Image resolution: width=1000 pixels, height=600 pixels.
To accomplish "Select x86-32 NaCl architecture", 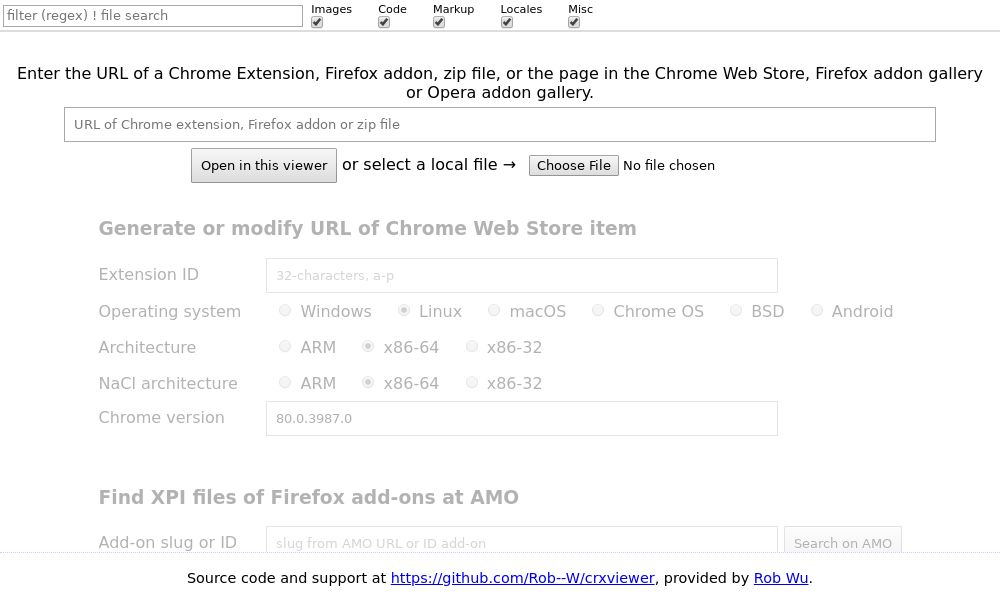I will [471, 382].
